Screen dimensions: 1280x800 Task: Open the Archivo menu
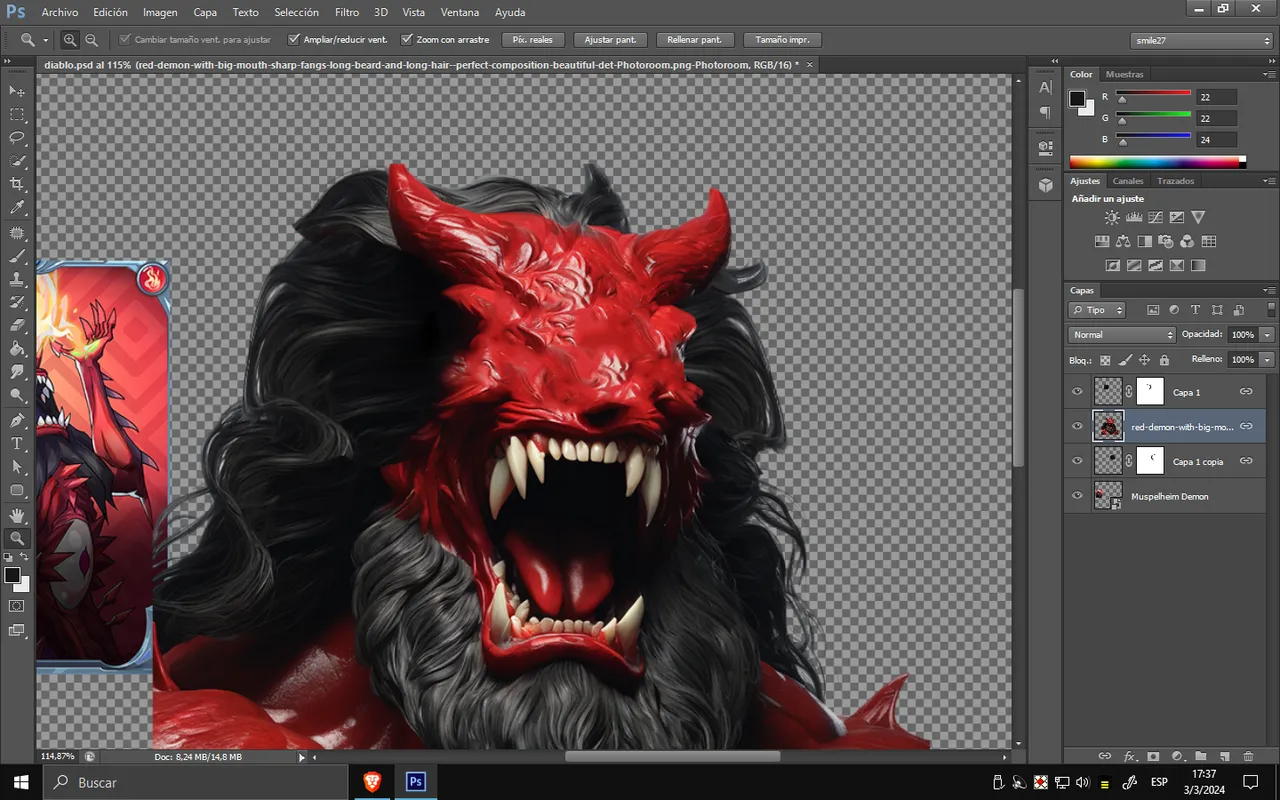[x=60, y=12]
